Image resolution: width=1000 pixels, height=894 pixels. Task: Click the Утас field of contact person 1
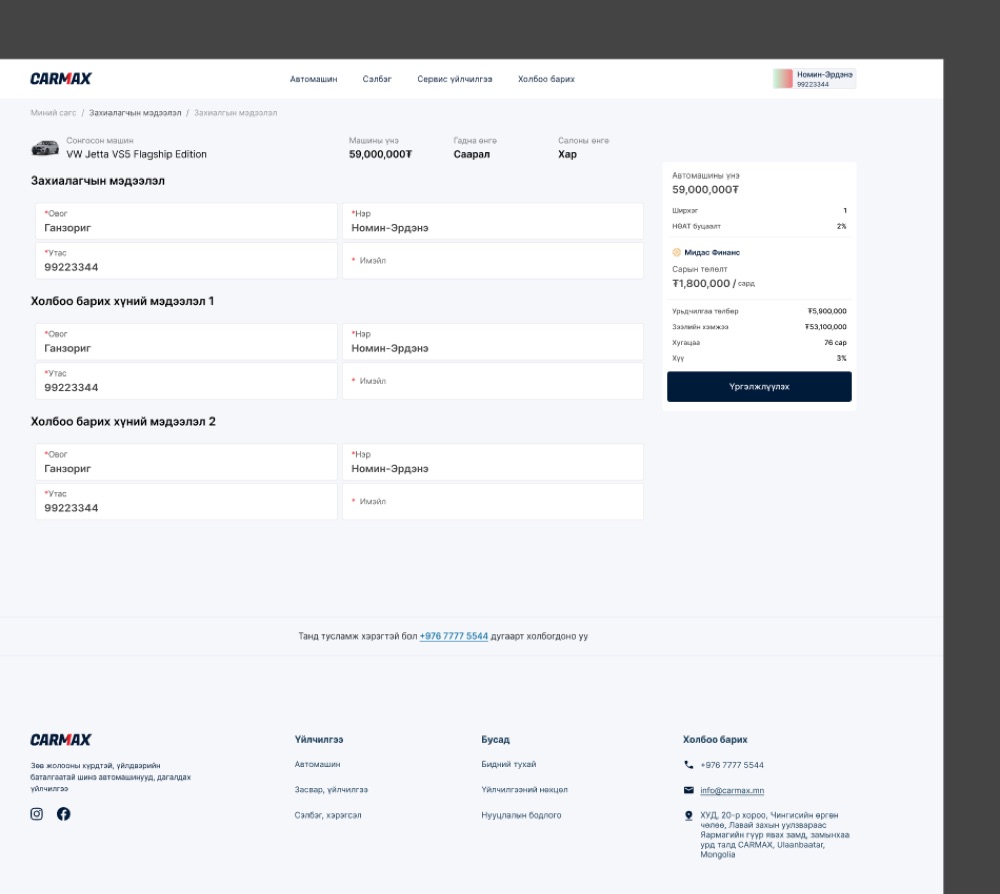(186, 381)
